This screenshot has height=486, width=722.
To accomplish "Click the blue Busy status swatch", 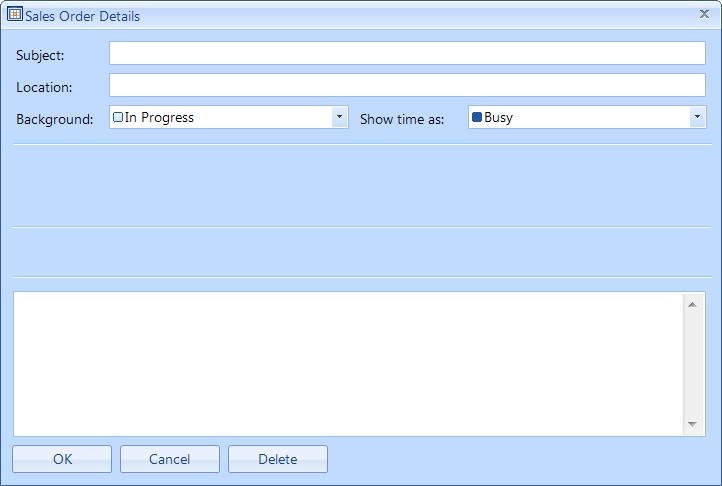I will (477, 117).
